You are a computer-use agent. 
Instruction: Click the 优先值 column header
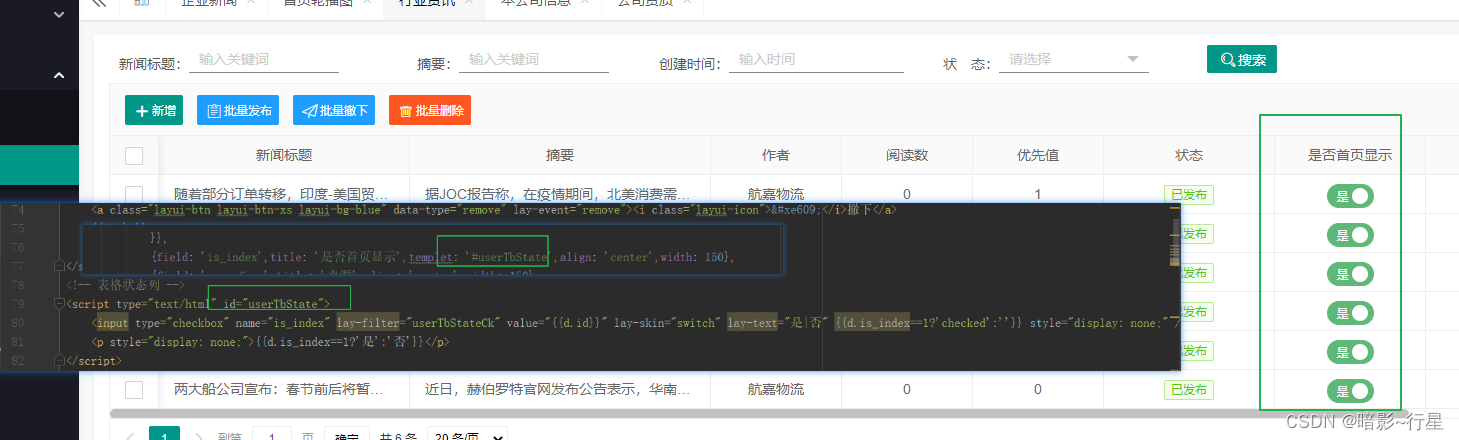(1038, 155)
